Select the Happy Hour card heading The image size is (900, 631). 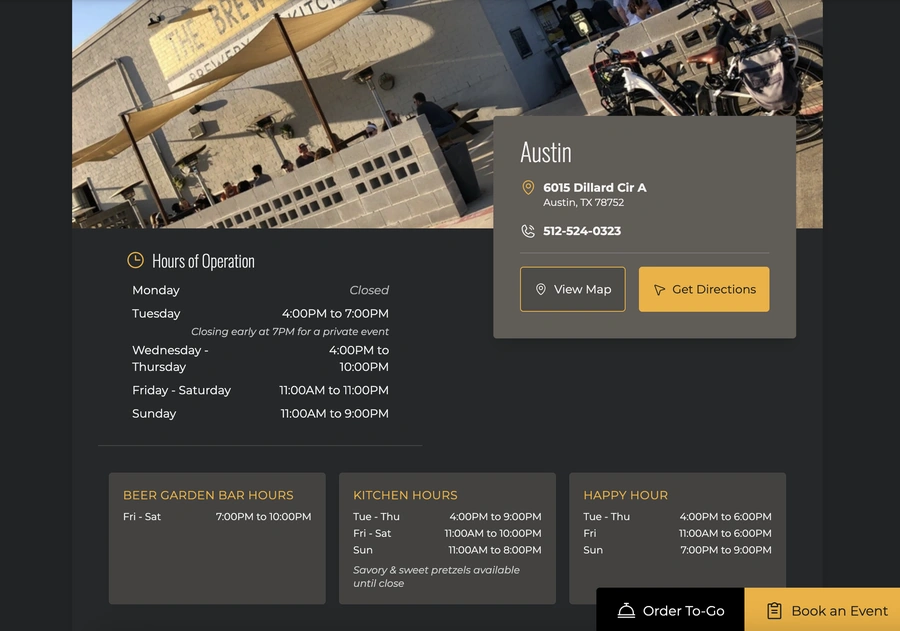[625, 495]
